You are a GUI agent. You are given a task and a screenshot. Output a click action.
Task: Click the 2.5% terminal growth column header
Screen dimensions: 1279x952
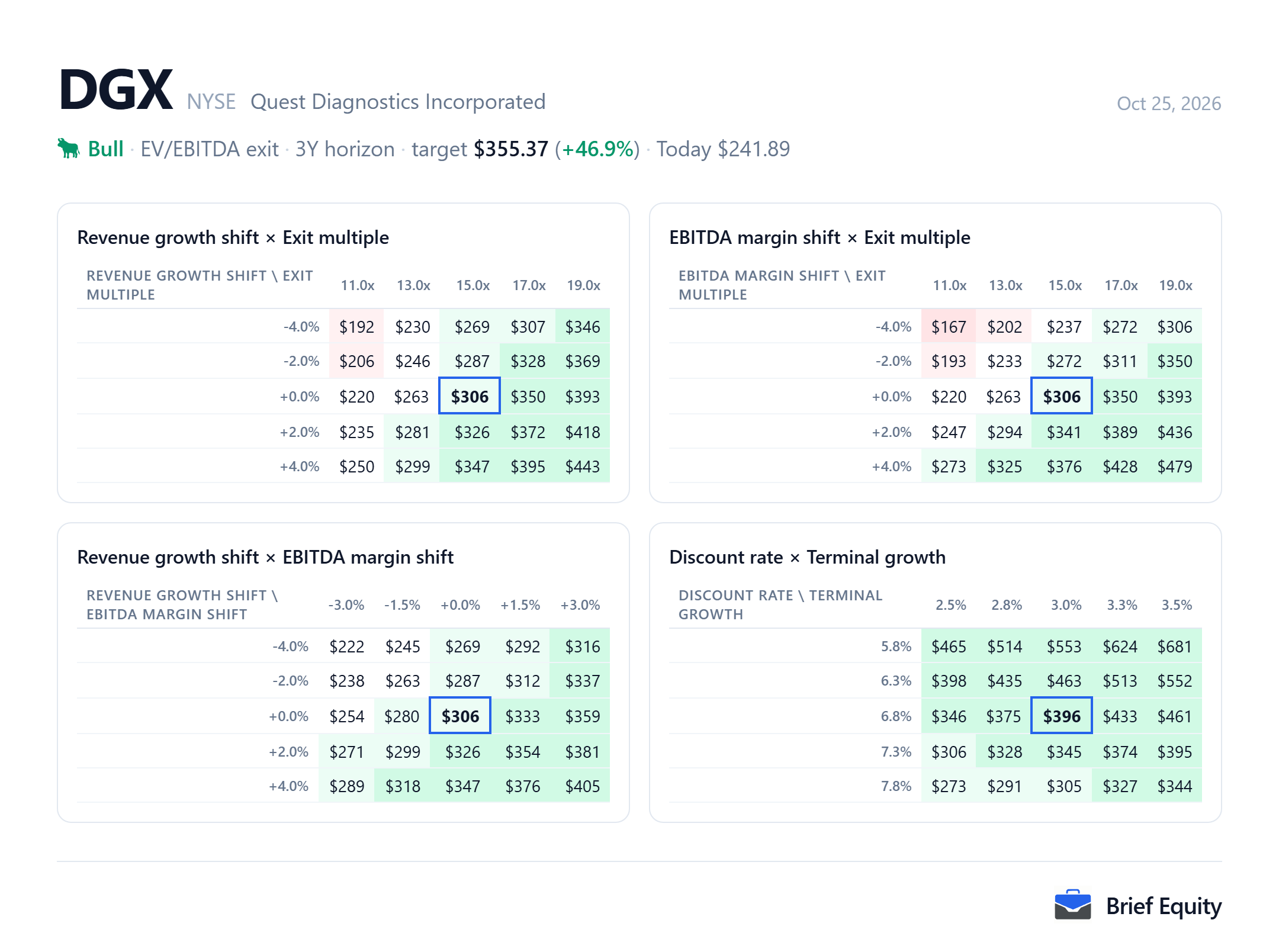950,605
